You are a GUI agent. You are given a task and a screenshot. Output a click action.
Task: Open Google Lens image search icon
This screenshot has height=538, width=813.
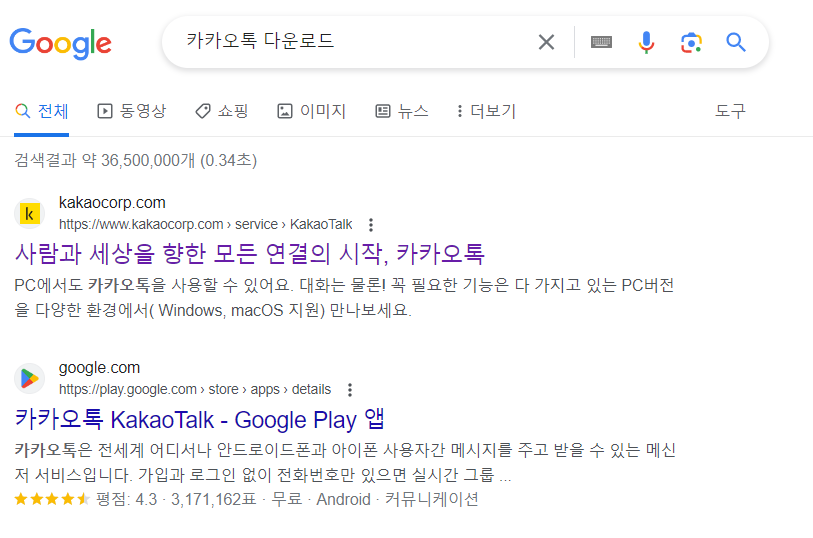pyautogui.click(x=691, y=42)
